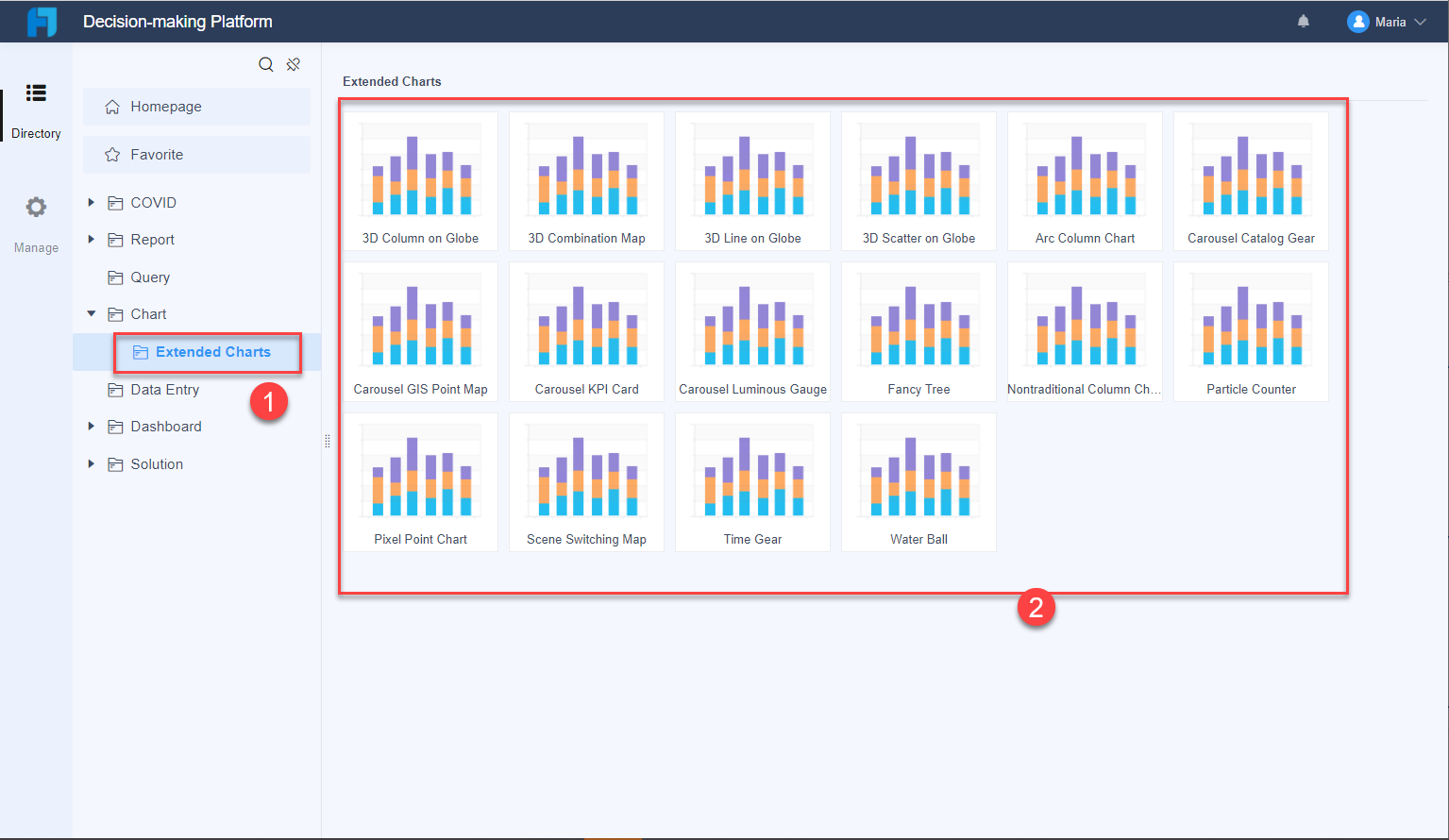
Task: Open the 3D Combination Map chart
Action: click(x=587, y=181)
